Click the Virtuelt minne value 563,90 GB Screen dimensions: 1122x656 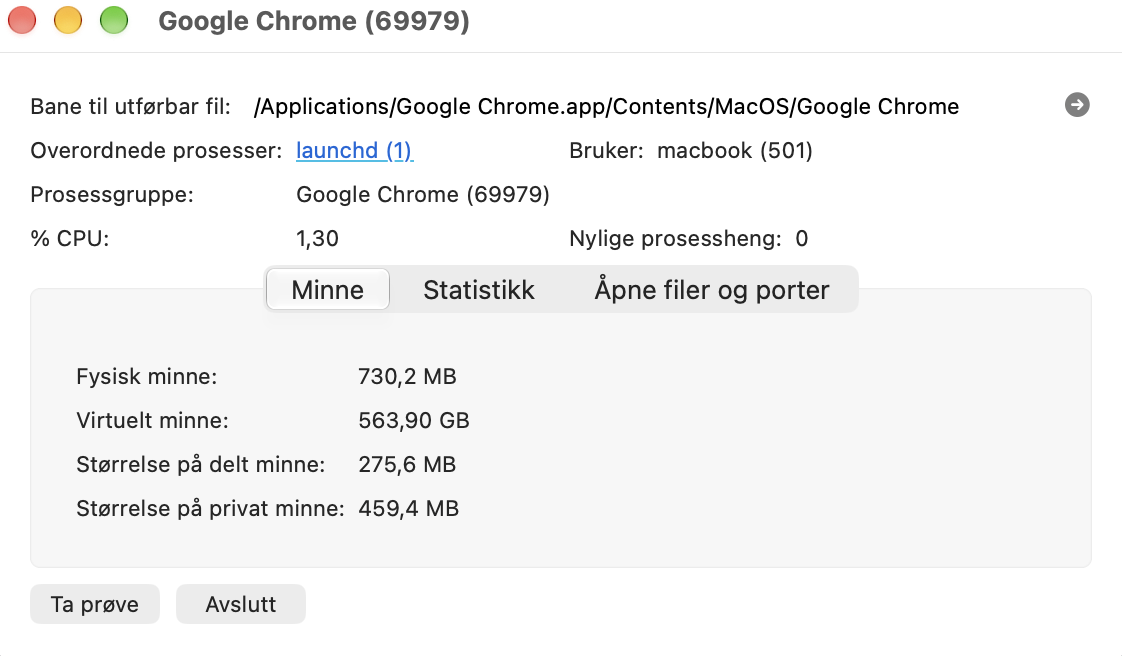click(414, 421)
